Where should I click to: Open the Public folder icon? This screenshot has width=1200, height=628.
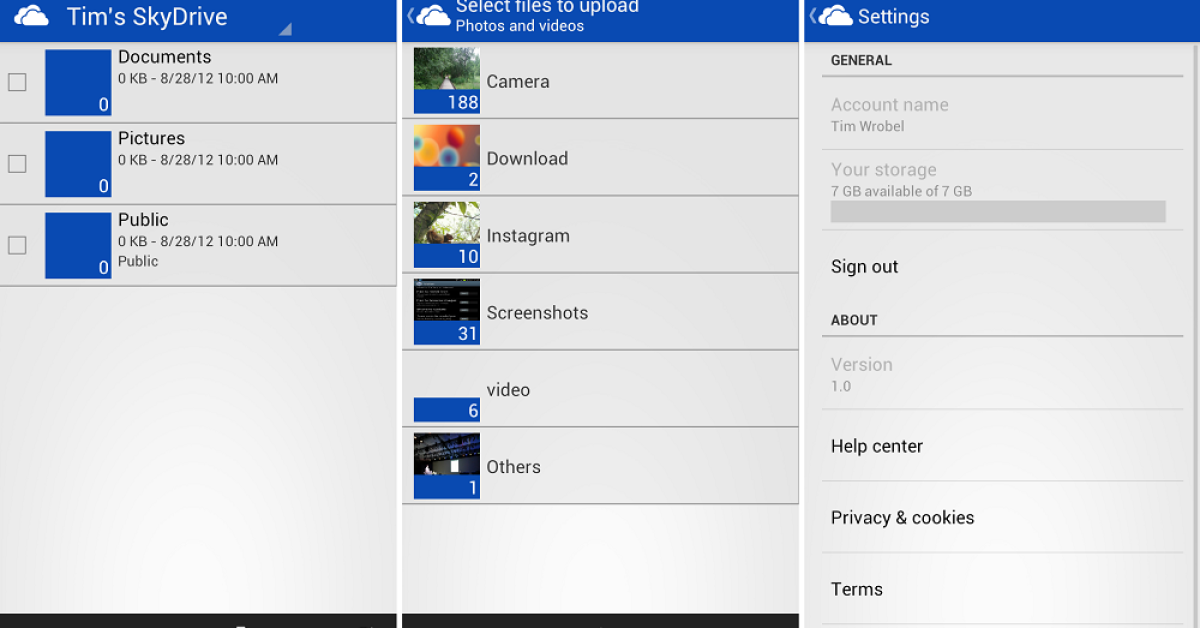click(x=78, y=245)
